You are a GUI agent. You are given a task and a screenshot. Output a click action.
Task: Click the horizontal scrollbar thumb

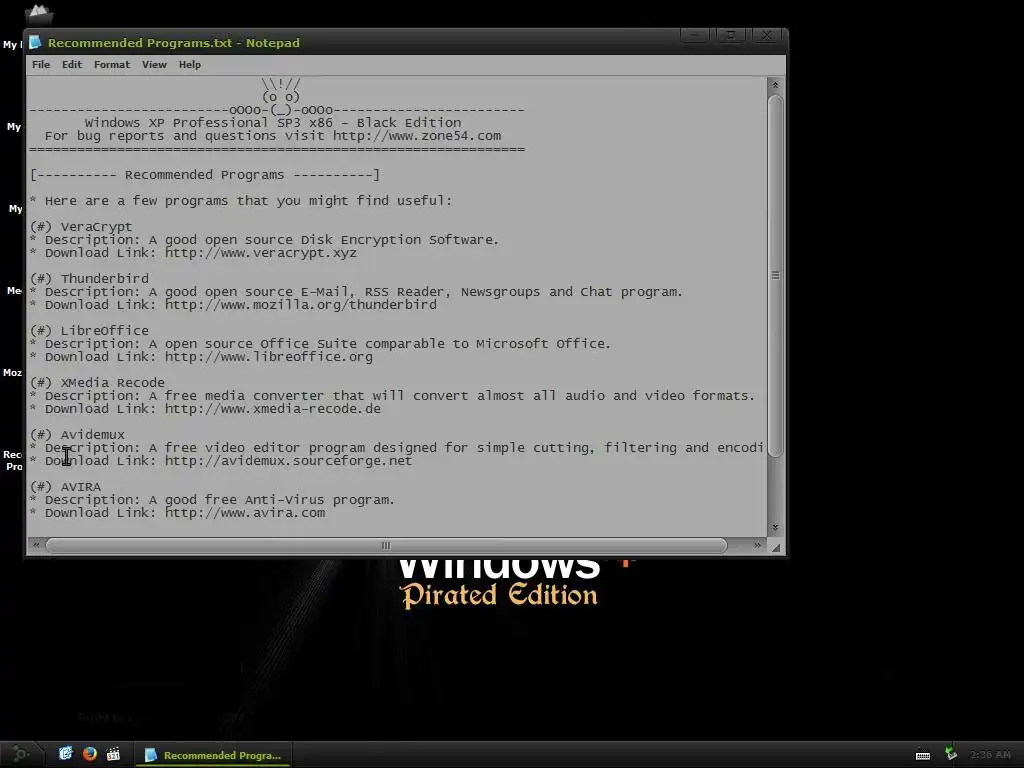386,545
